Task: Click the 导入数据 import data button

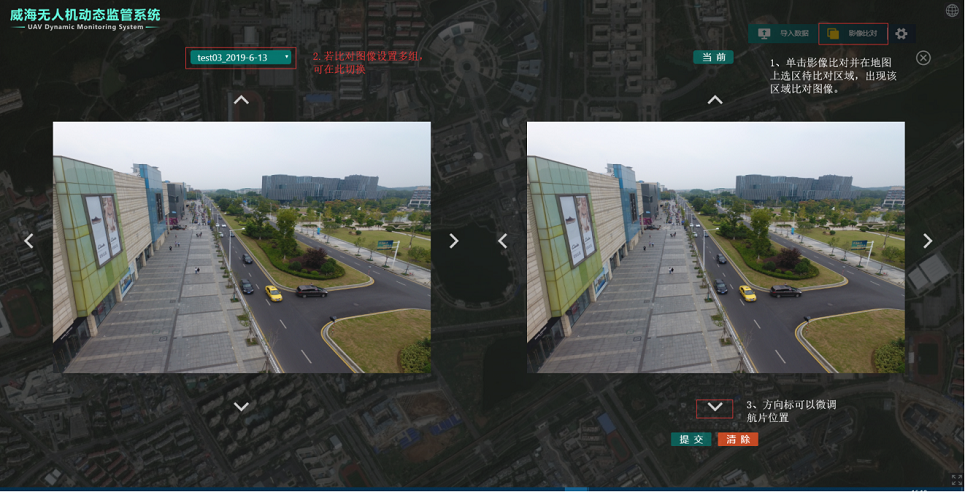Action: (x=783, y=34)
